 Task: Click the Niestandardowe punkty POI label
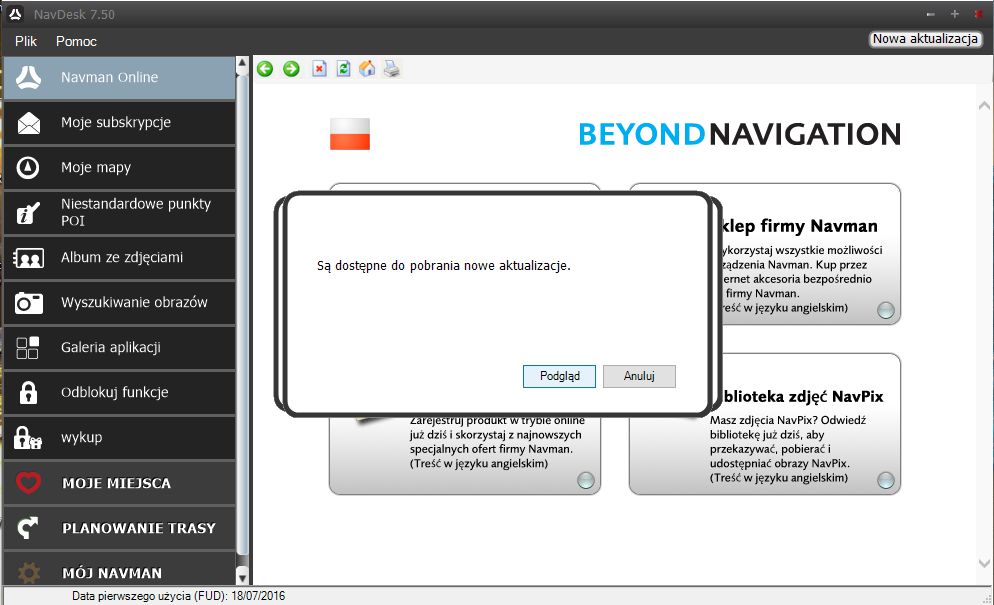coord(136,212)
